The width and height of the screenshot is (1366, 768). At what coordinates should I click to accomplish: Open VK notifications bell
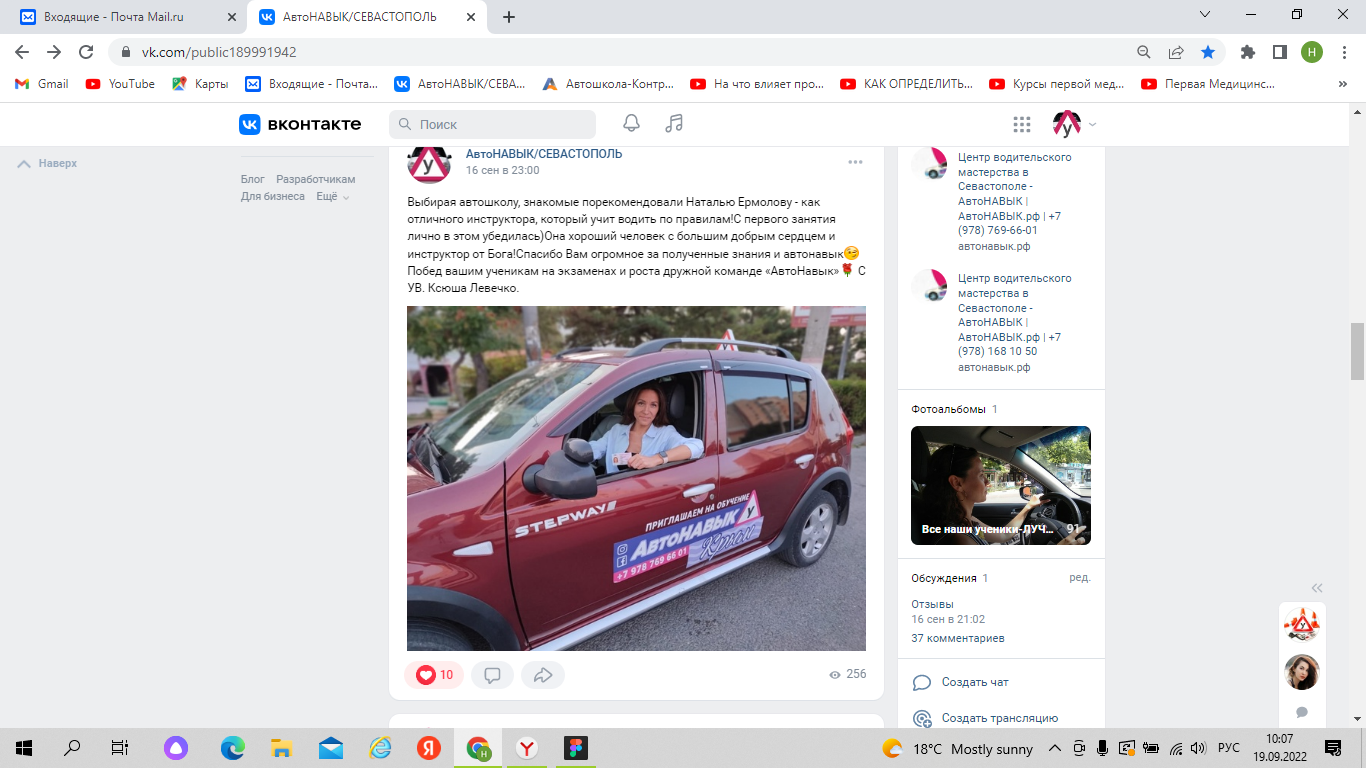click(x=631, y=123)
